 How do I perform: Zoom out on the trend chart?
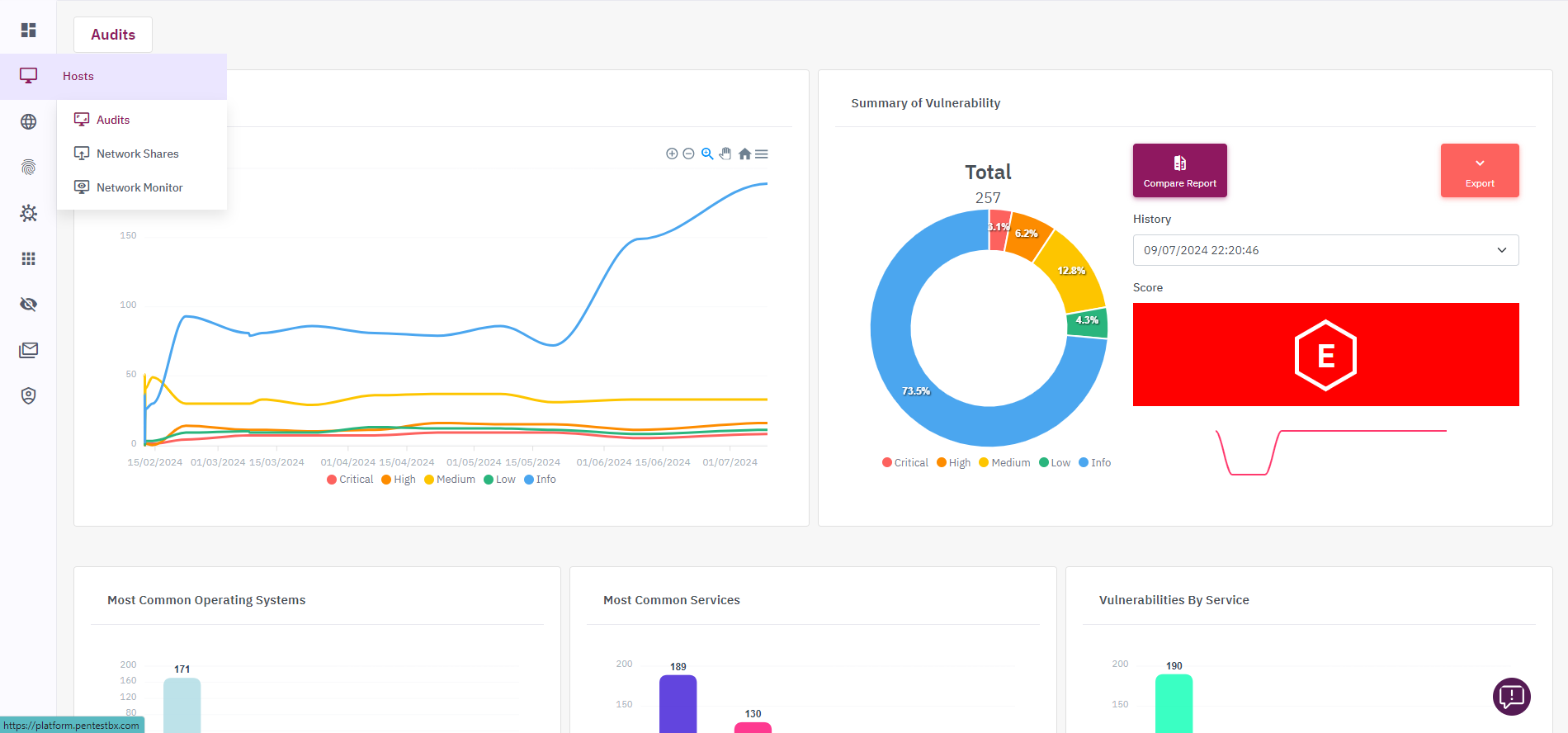(x=688, y=154)
